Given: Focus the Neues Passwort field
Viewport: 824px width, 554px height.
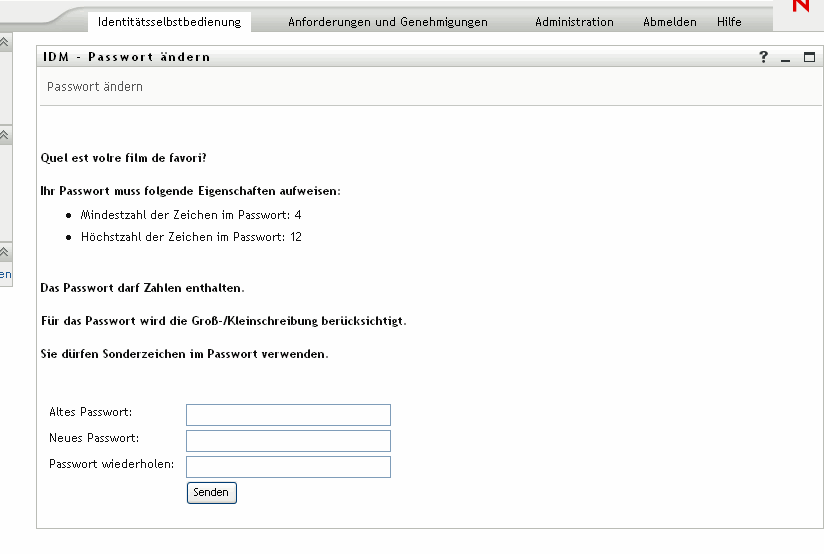Looking at the screenshot, I should pyautogui.click(x=289, y=441).
